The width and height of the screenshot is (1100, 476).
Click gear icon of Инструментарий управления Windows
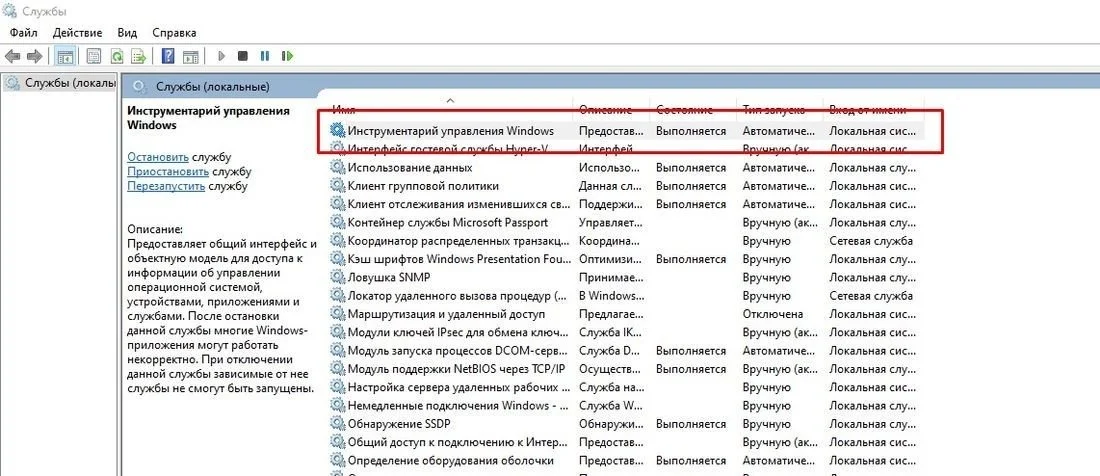click(x=337, y=130)
